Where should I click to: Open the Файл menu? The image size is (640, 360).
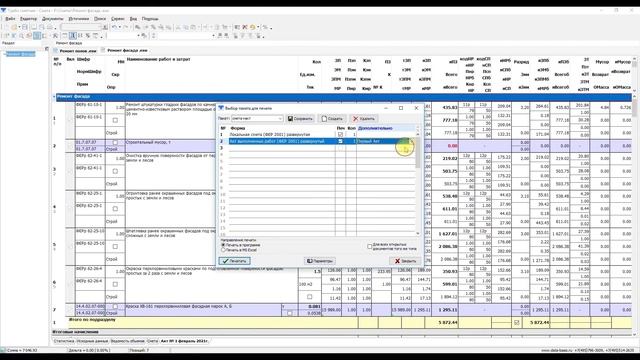coord(10,19)
